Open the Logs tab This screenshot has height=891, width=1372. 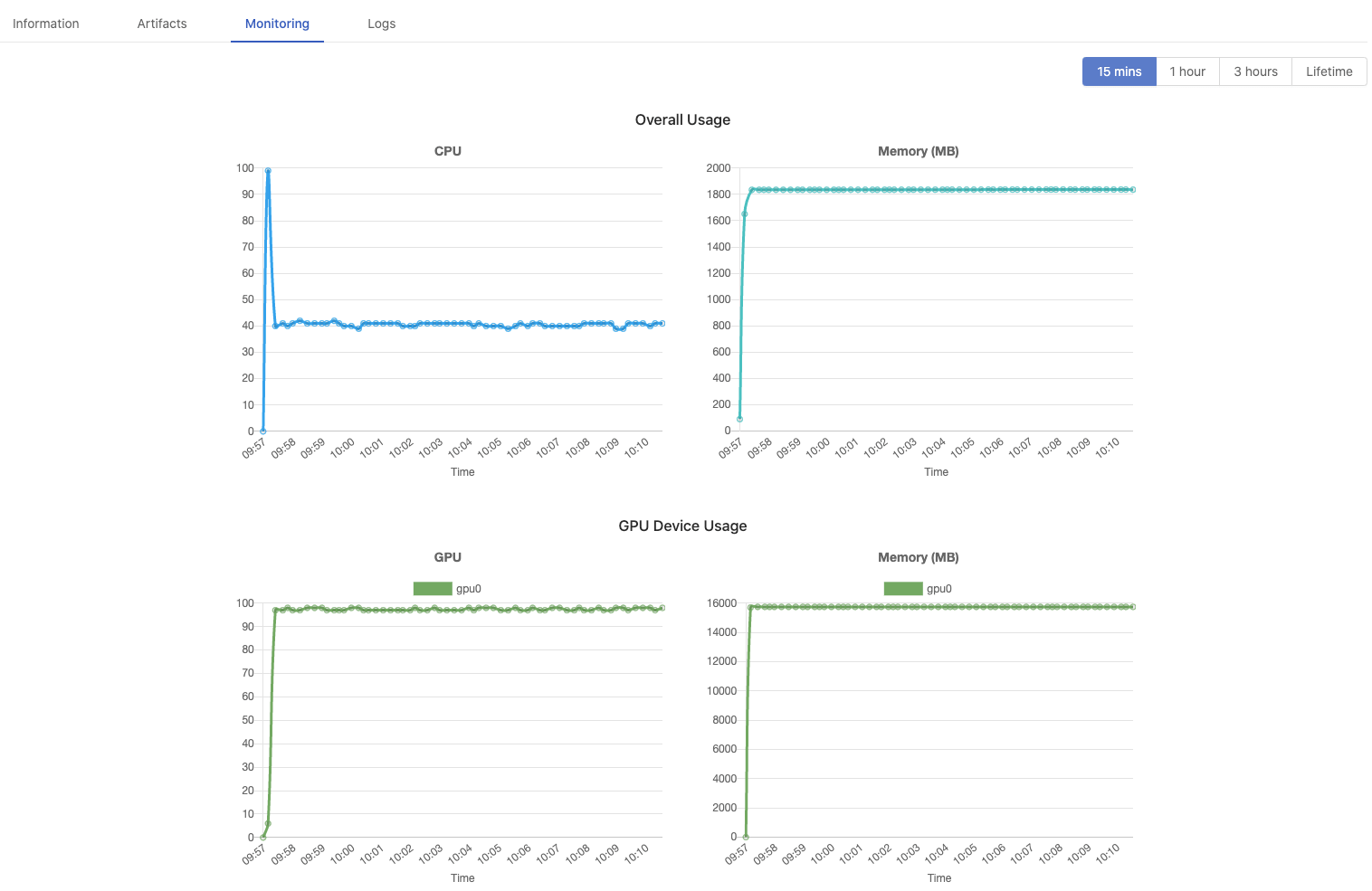point(382,24)
